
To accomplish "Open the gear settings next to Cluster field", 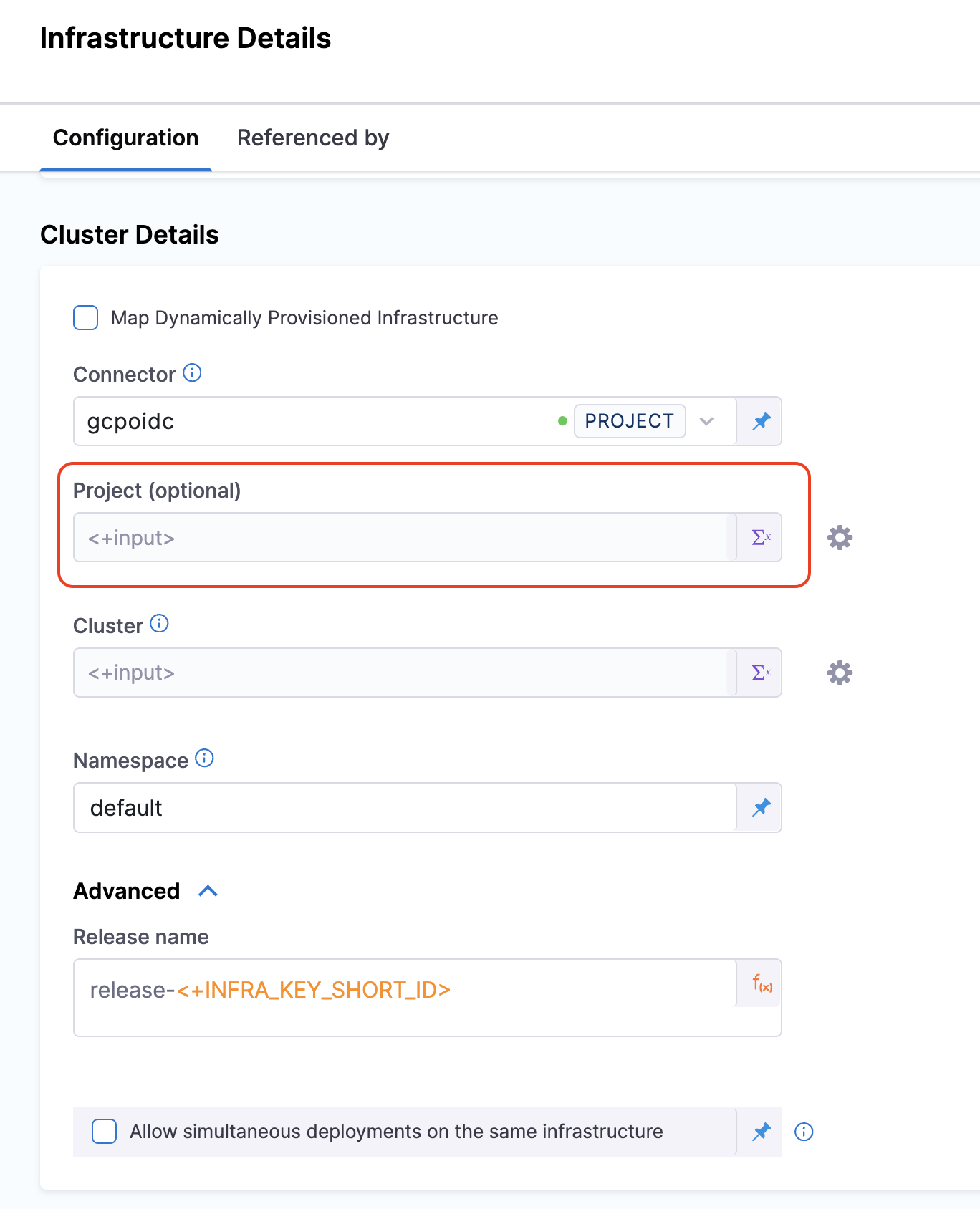I will pos(840,673).
